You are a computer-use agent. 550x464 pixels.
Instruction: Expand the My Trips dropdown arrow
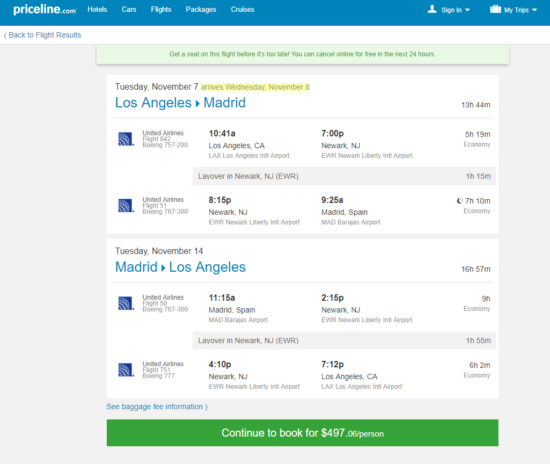534,10
